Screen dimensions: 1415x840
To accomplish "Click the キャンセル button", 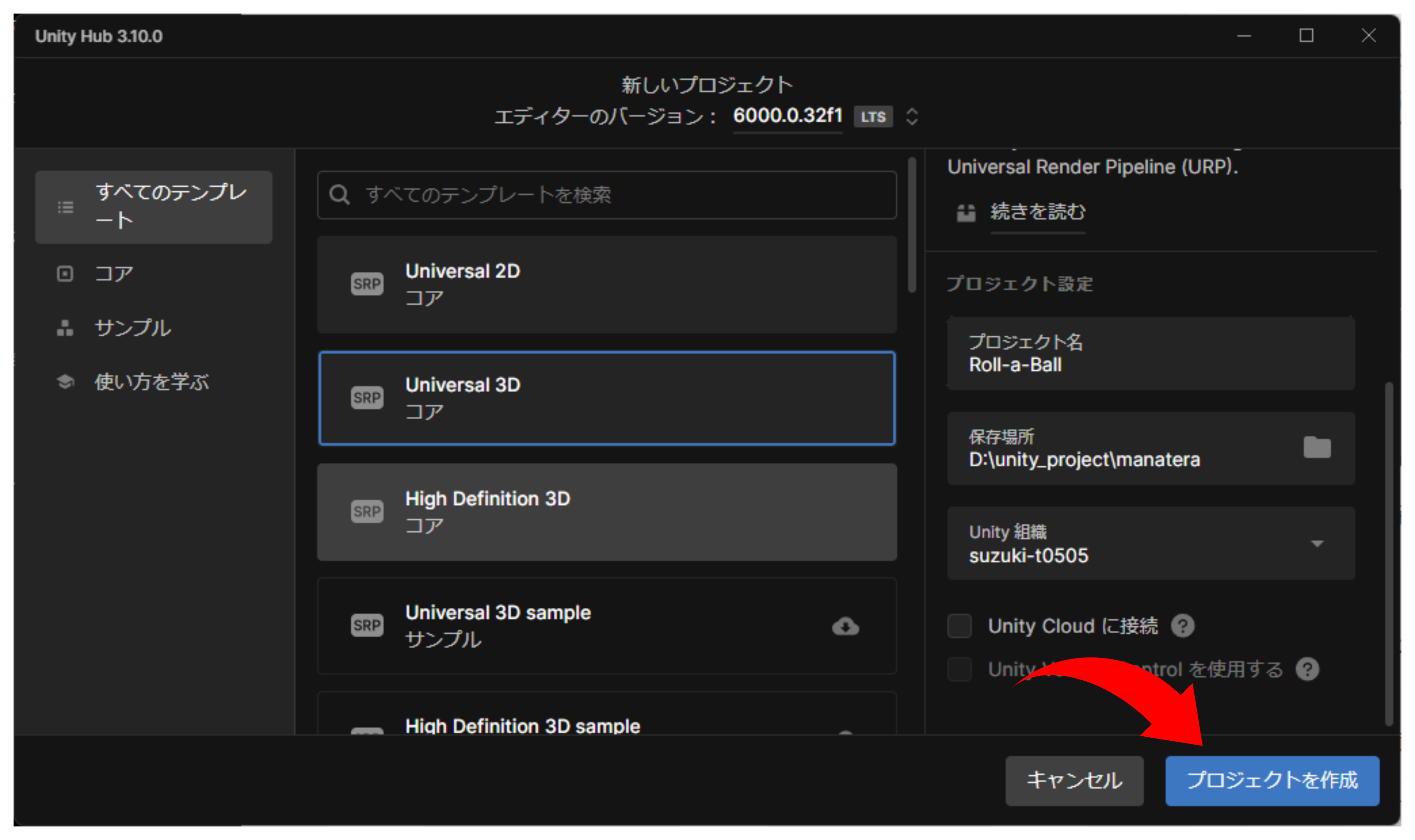I will 1073,781.
